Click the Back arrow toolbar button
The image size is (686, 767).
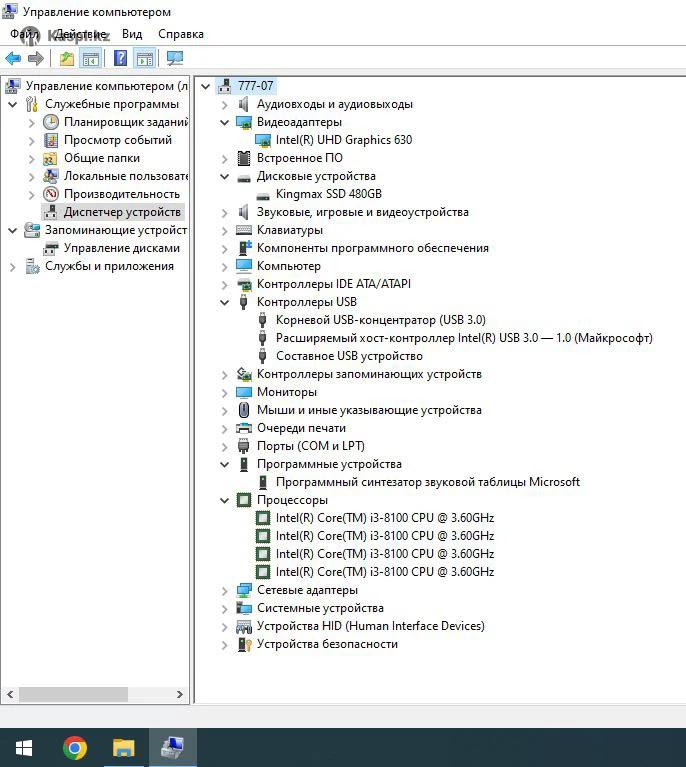point(13,59)
